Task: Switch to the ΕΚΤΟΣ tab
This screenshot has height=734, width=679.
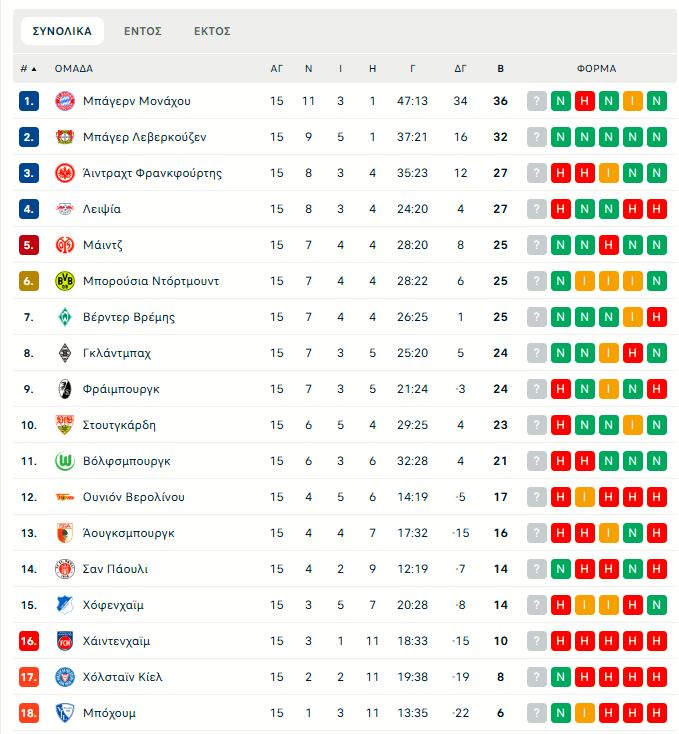Action: coord(212,31)
